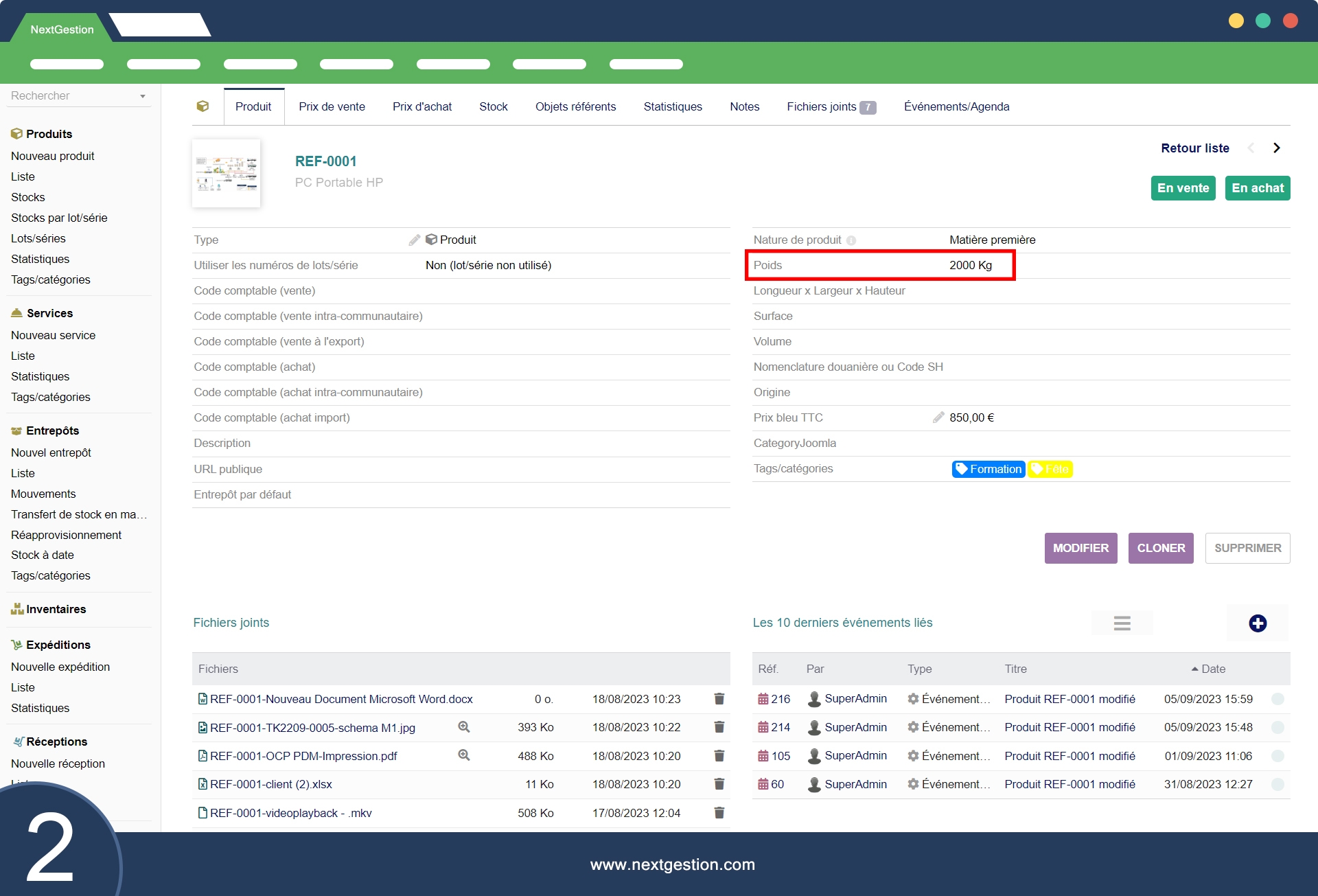Click the product cube icon before the tabs

203,106
